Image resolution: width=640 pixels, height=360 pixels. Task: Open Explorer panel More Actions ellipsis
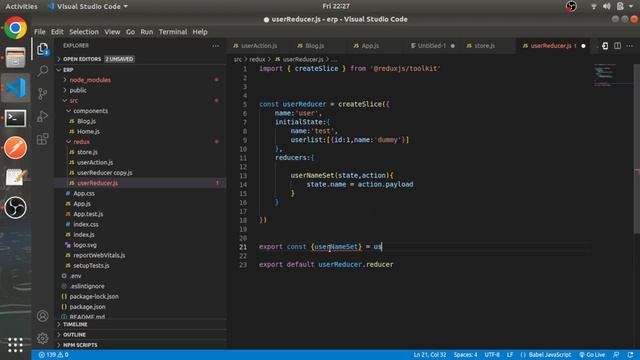point(216,46)
